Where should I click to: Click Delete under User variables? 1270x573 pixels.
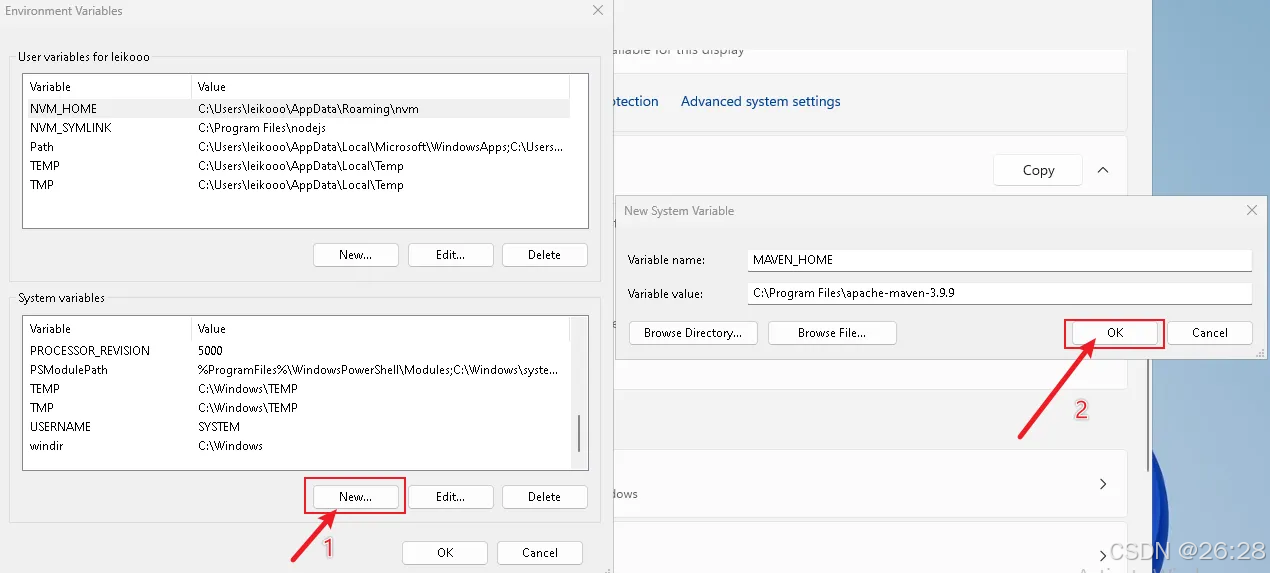[x=544, y=255]
